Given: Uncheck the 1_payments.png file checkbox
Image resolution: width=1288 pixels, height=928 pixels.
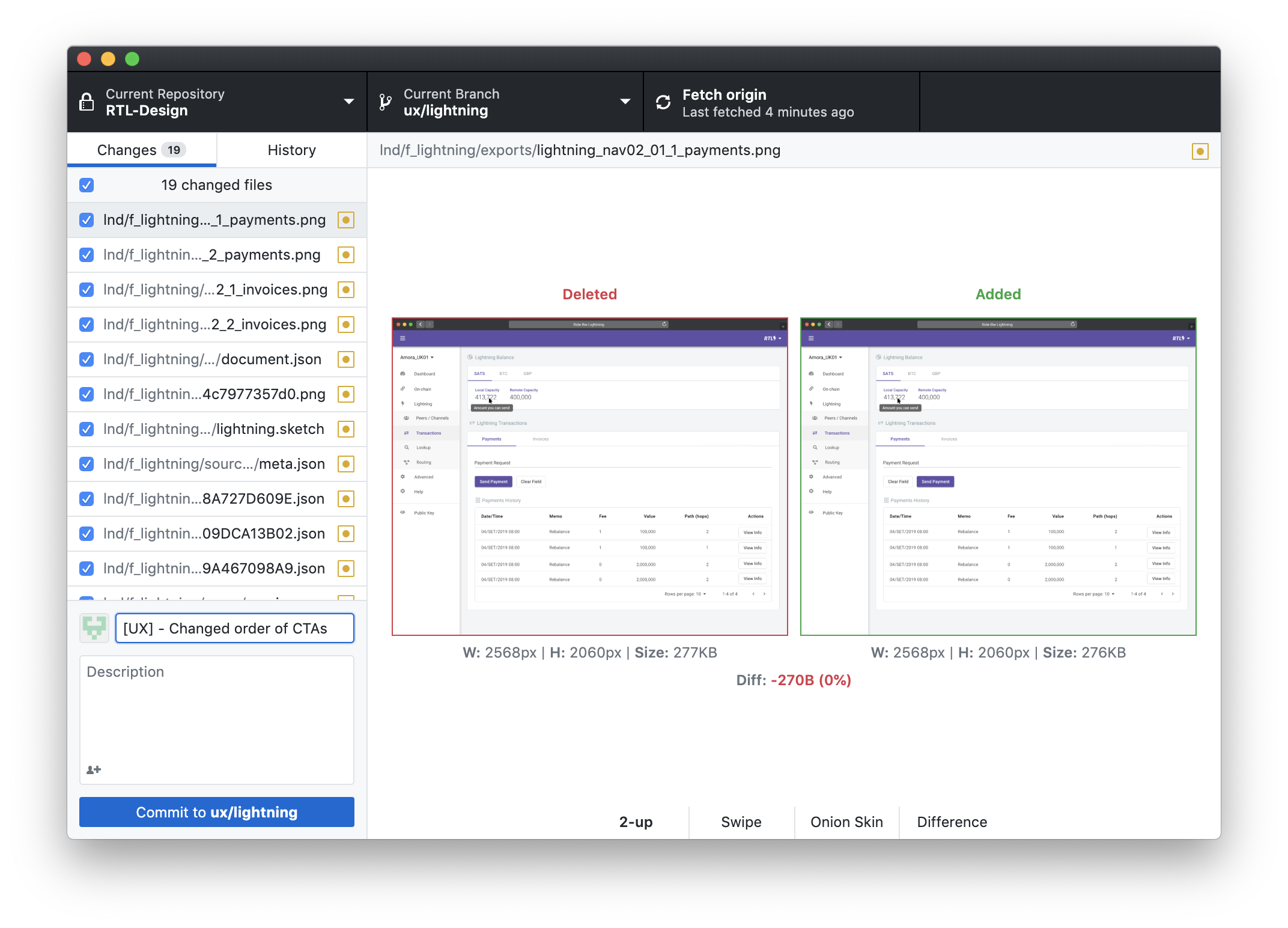Looking at the screenshot, I should click(x=87, y=220).
